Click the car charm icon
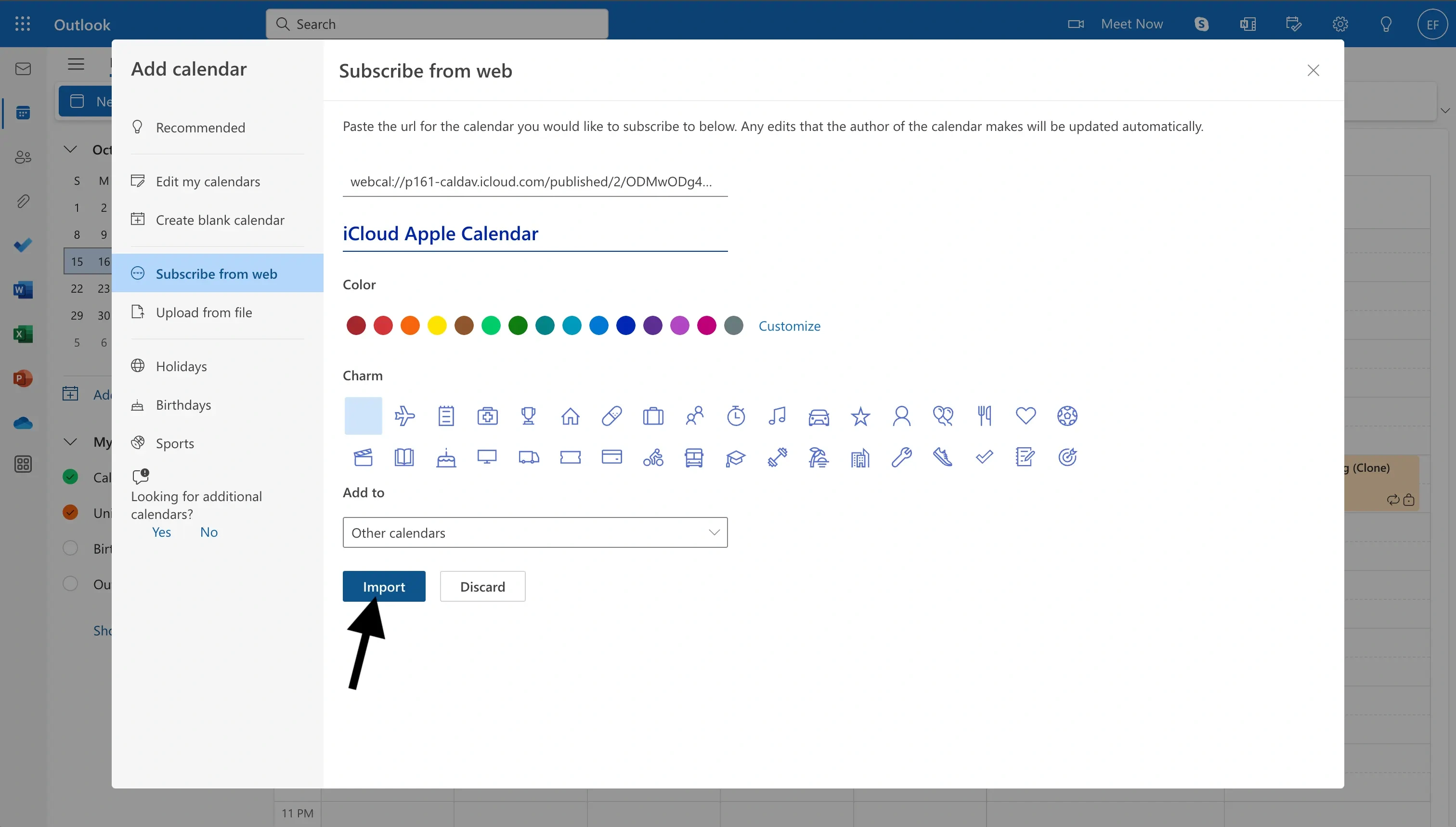 (818, 415)
